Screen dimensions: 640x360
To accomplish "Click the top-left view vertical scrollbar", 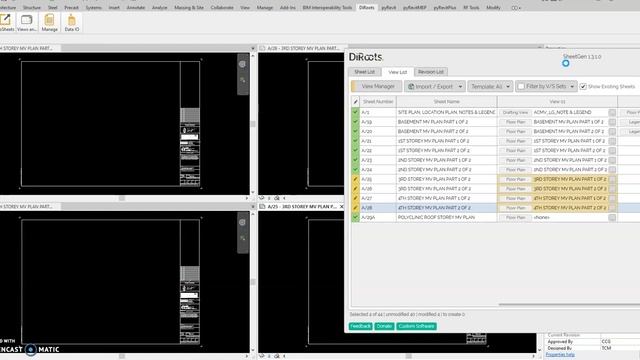I will click(x=253, y=124).
